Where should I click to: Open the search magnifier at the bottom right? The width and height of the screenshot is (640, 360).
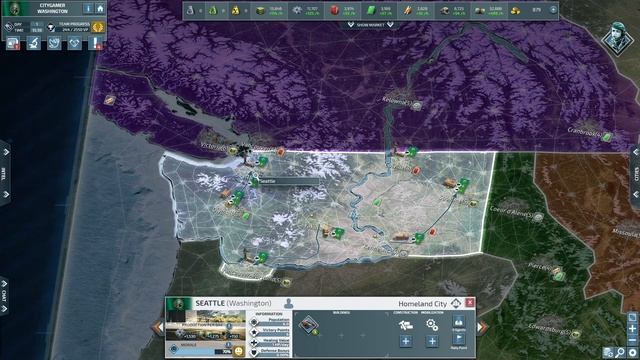tap(620, 352)
